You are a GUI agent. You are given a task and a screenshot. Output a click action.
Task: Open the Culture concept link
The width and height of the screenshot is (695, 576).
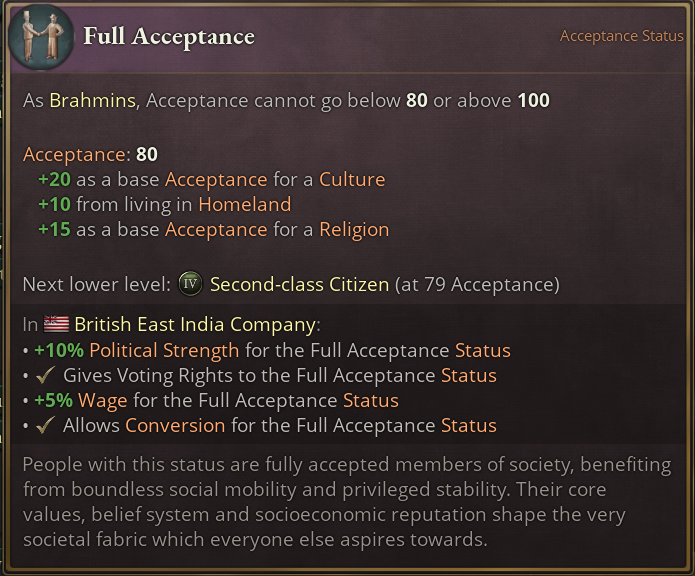click(x=352, y=180)
